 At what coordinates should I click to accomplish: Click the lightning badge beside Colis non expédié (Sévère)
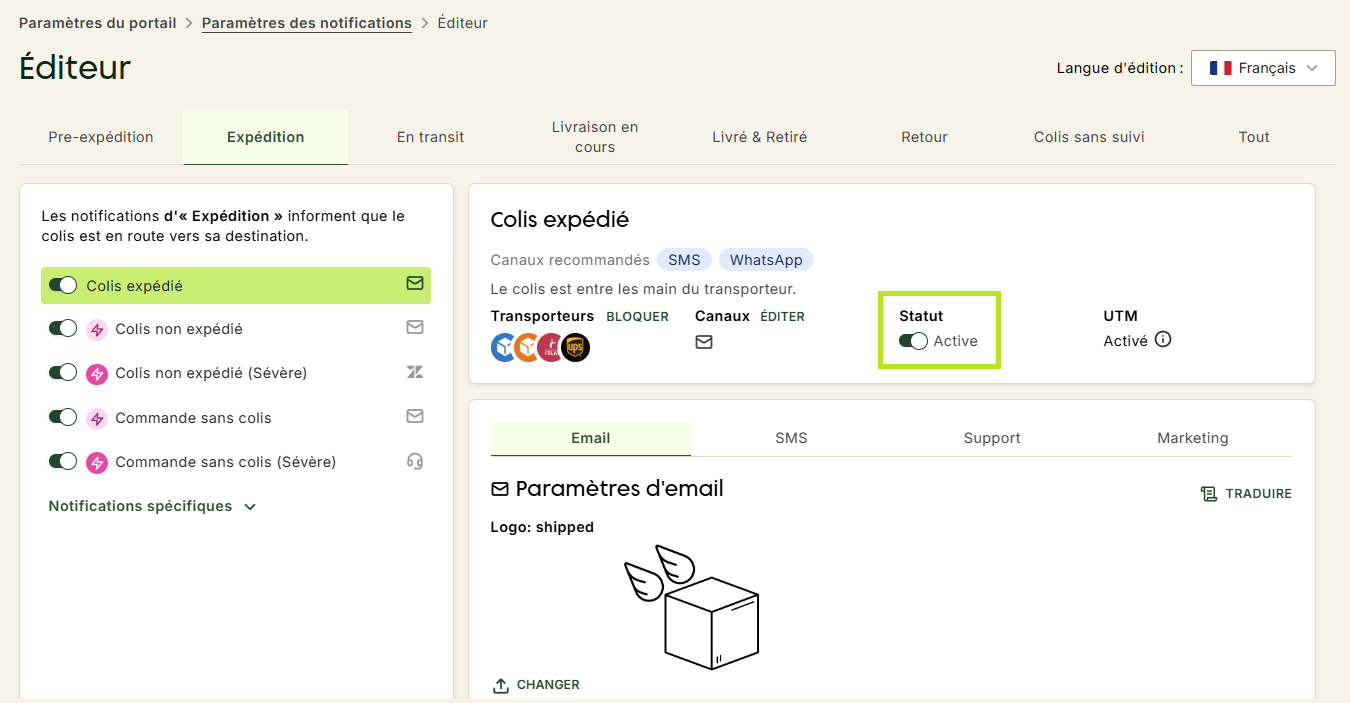[x=97, y=373]
